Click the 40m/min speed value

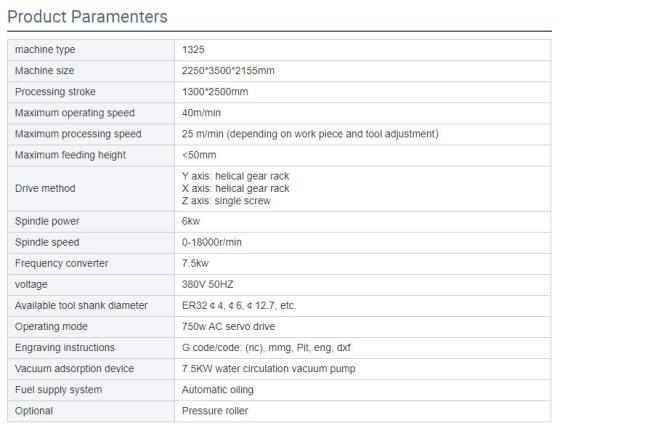201,113
